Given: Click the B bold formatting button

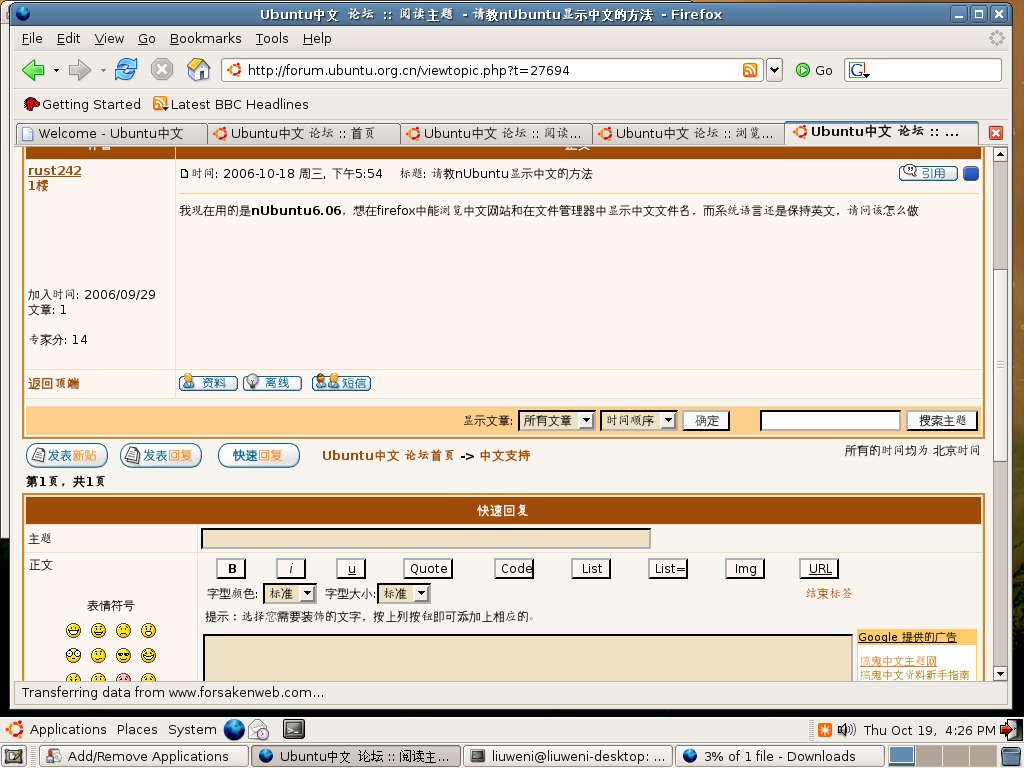Looking at the screenshot, I should (231, 569).
